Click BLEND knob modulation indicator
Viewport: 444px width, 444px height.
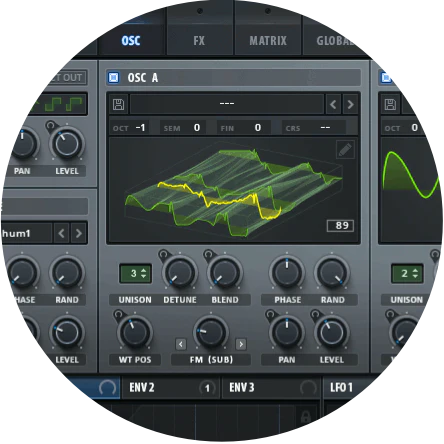[x=208, y=255]
